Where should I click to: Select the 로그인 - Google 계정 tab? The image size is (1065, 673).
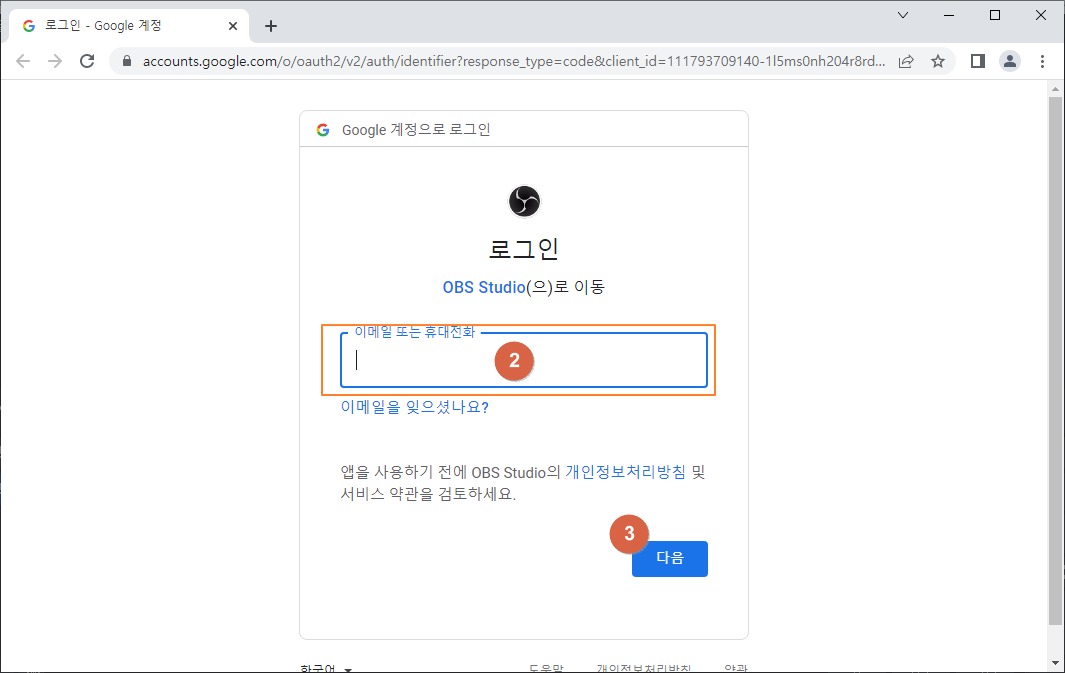click(129, 26)
